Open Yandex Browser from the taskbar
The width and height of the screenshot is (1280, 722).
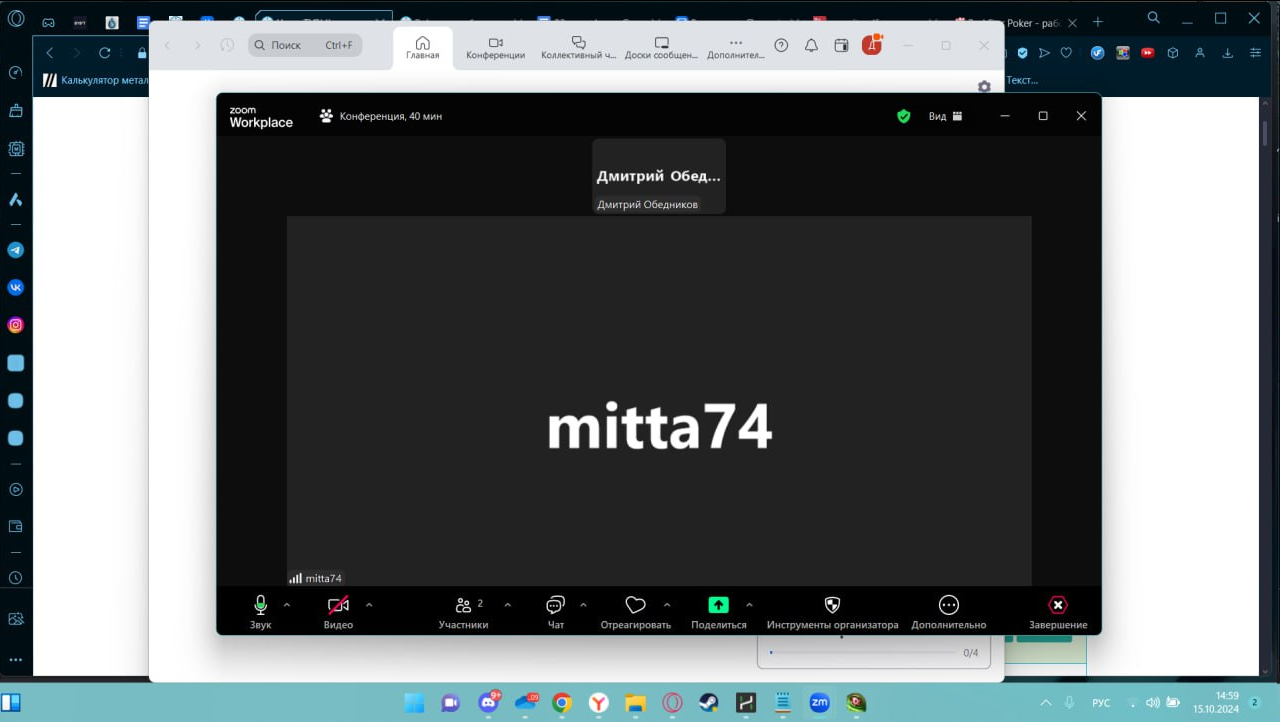click(598, 703)
